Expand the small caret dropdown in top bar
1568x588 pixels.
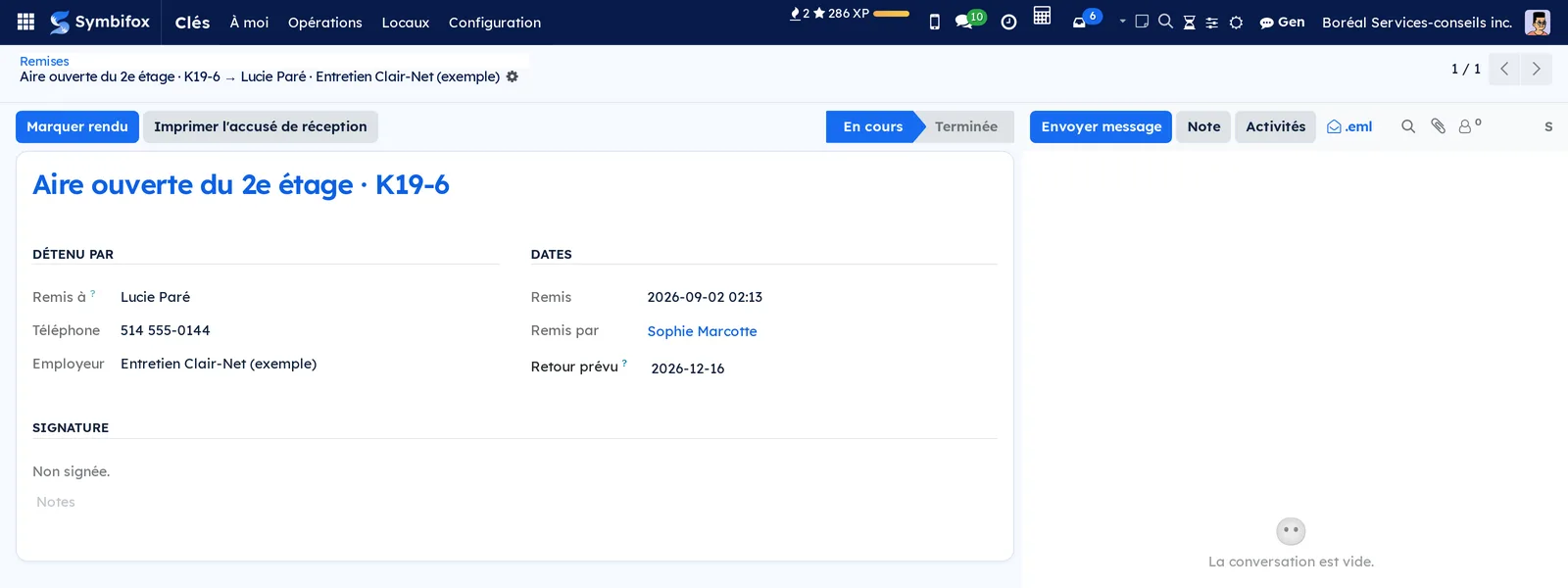[x=1122, y=22]
